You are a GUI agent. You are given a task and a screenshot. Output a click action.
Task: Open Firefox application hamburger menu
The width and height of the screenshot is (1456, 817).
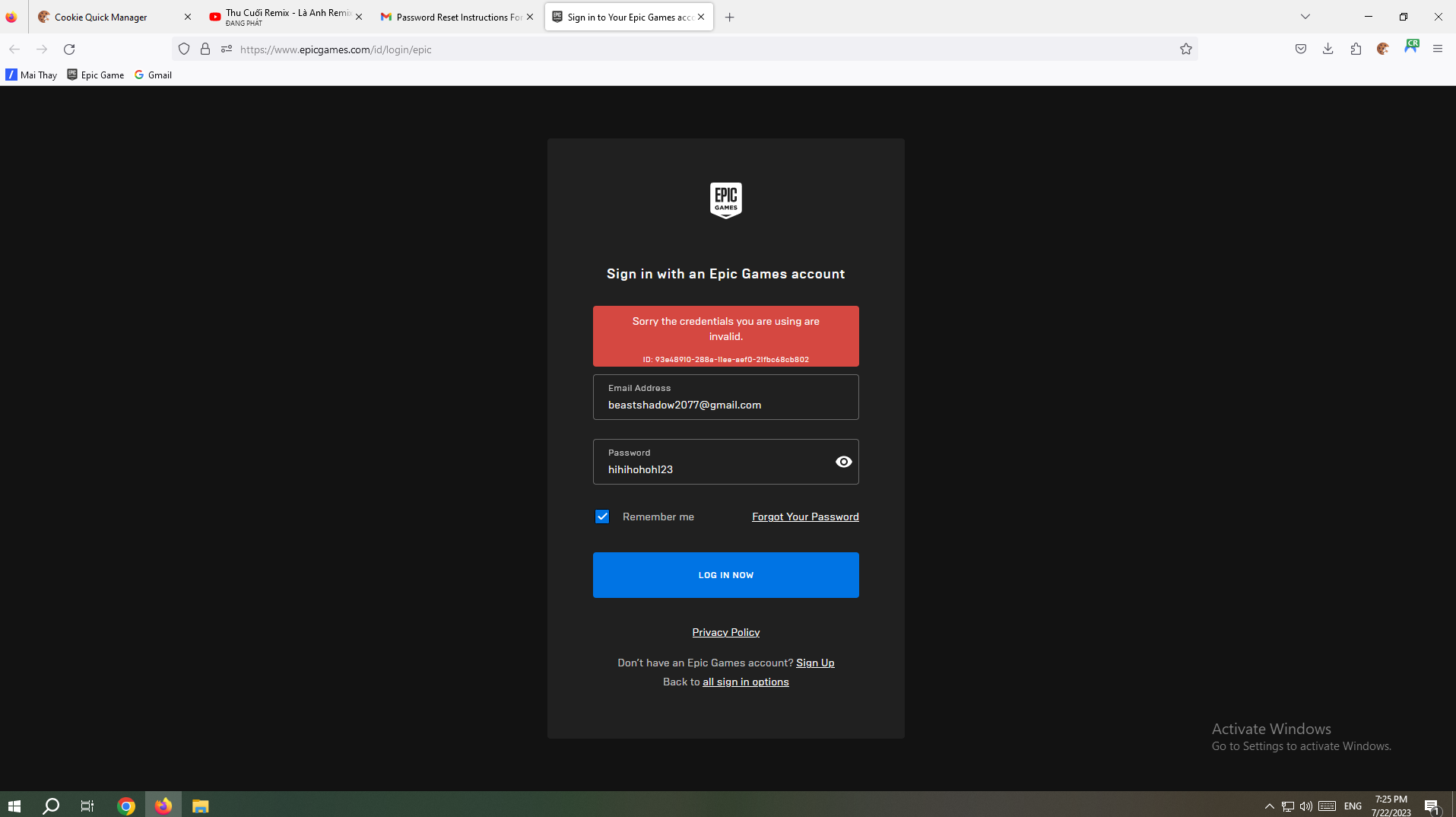1438,49
